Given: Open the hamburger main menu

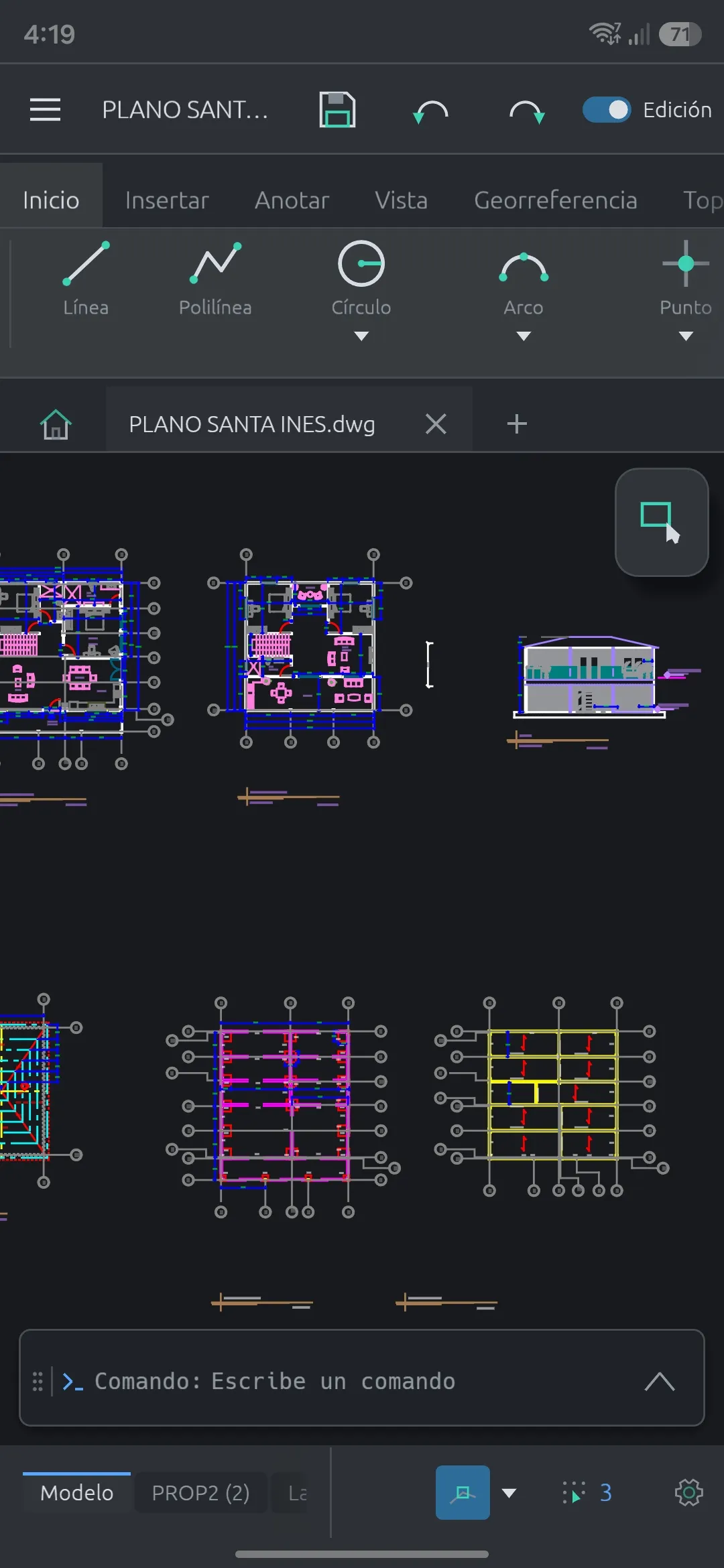Looking at the screenshot, I should (45, 110).
